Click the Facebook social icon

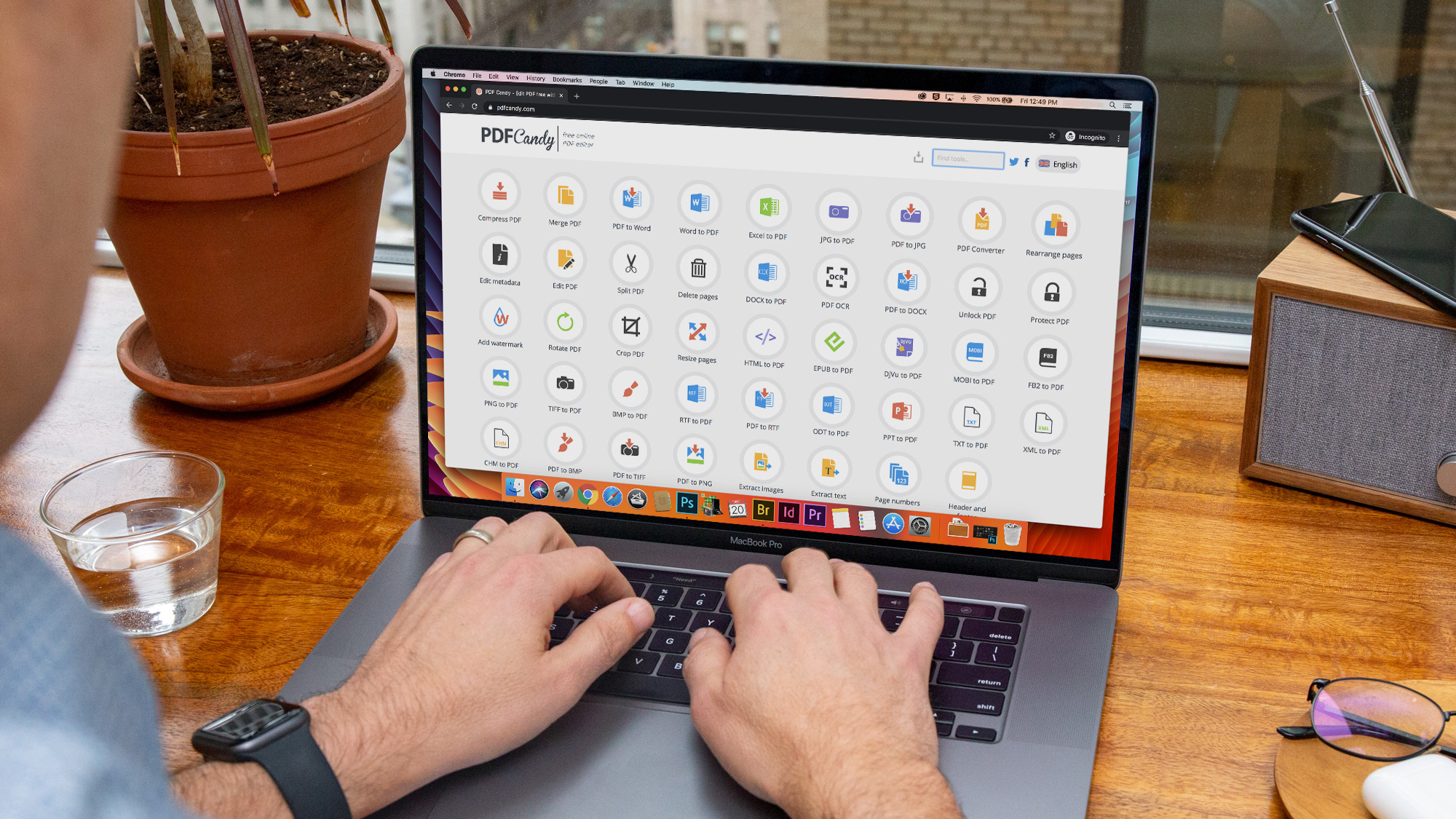point(1026,164)
